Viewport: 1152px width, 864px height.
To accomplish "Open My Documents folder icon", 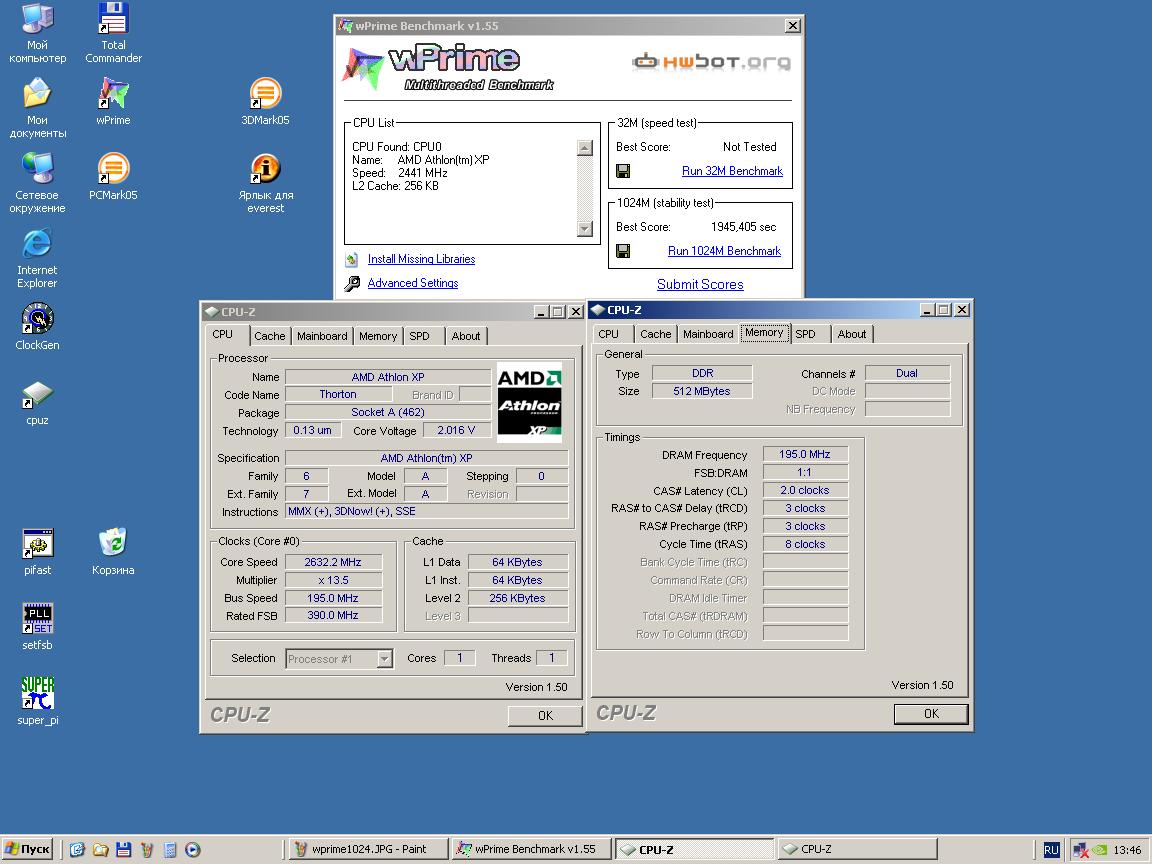I will coord(37,109).
